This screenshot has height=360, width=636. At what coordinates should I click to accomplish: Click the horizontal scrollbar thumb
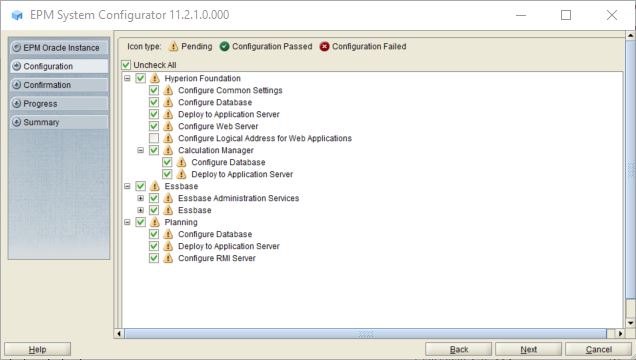[x=365, y=334]
